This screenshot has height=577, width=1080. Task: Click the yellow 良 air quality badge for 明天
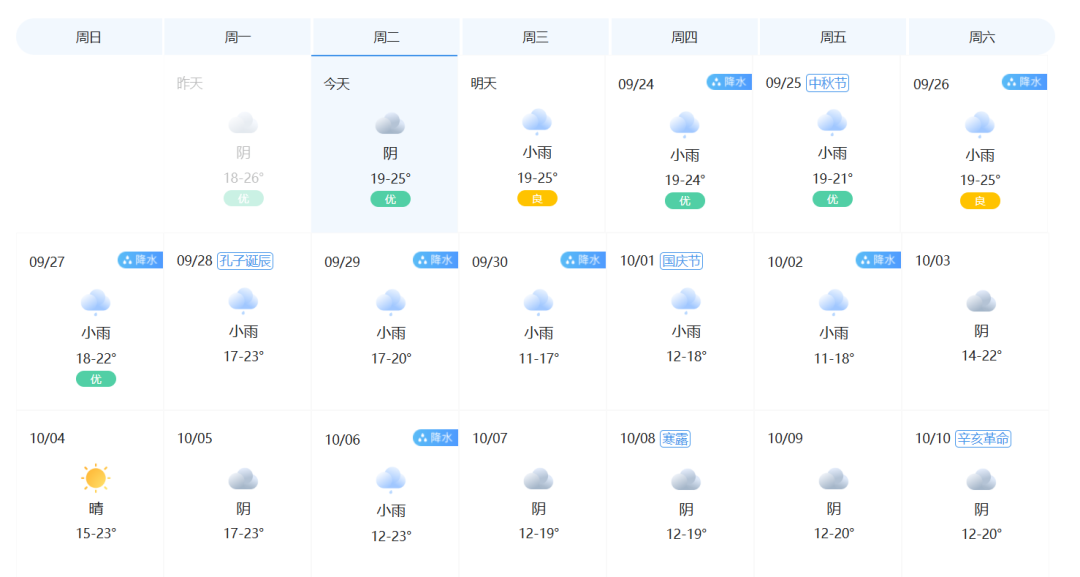537,199
